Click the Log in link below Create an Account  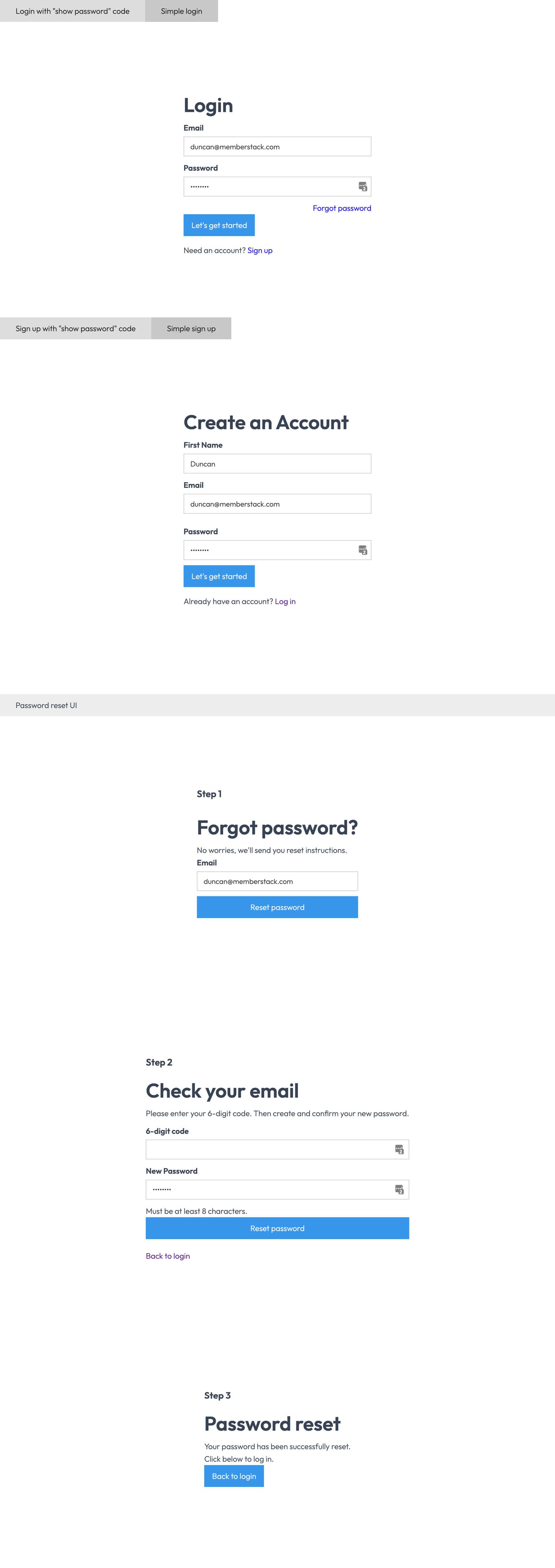(285, 601)
